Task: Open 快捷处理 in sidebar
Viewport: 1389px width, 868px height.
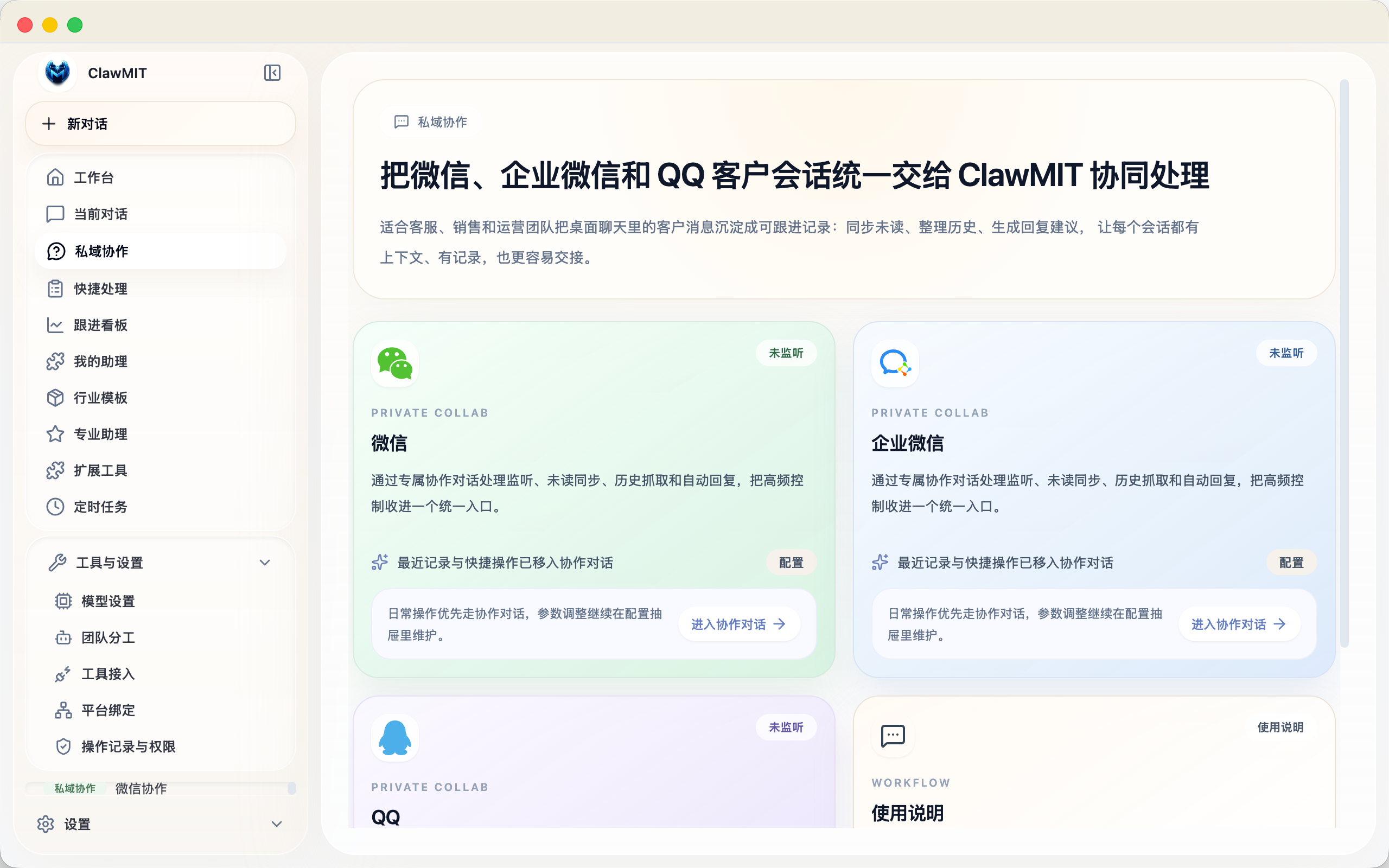Action: [161, 289]
